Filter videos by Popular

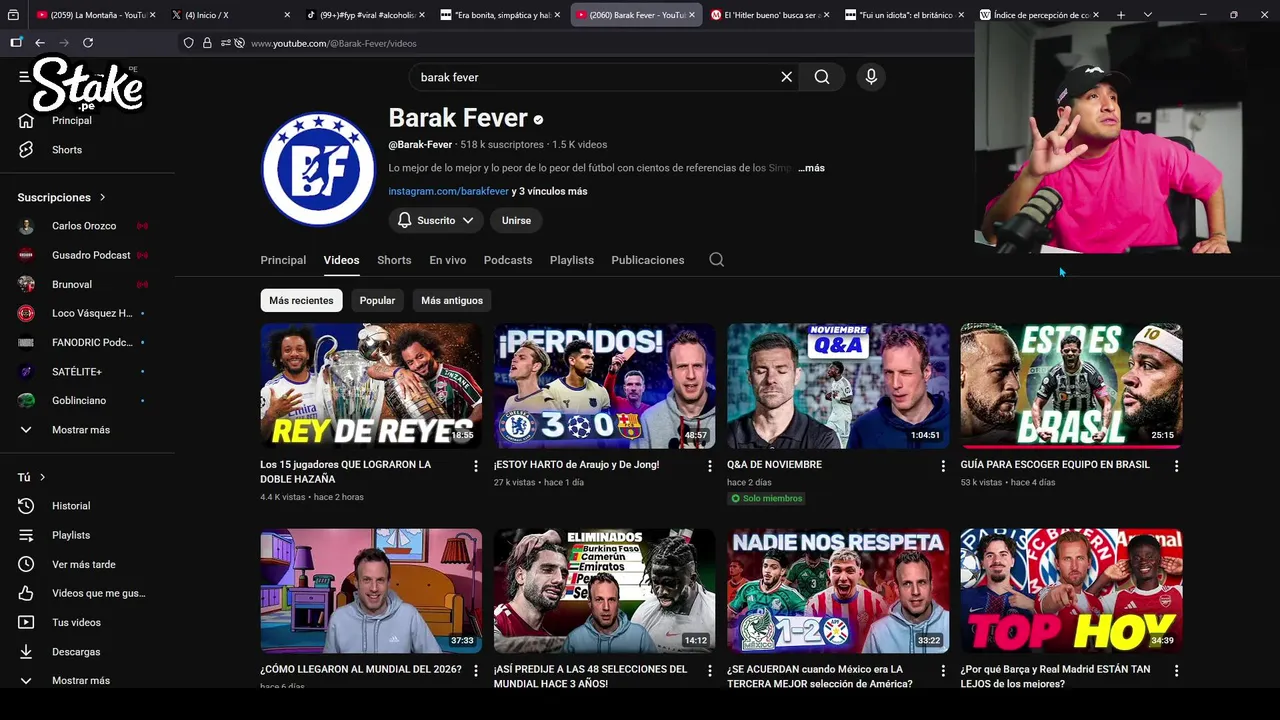click(x=377, y=300)
